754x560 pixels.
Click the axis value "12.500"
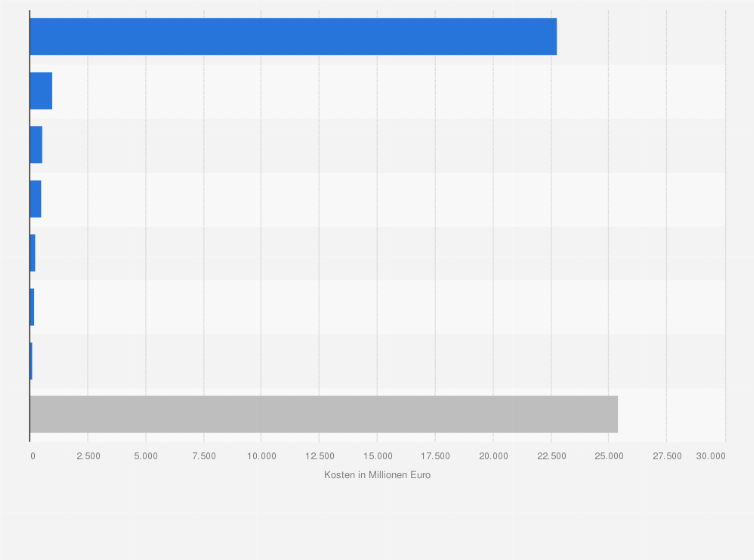(320, 456)
